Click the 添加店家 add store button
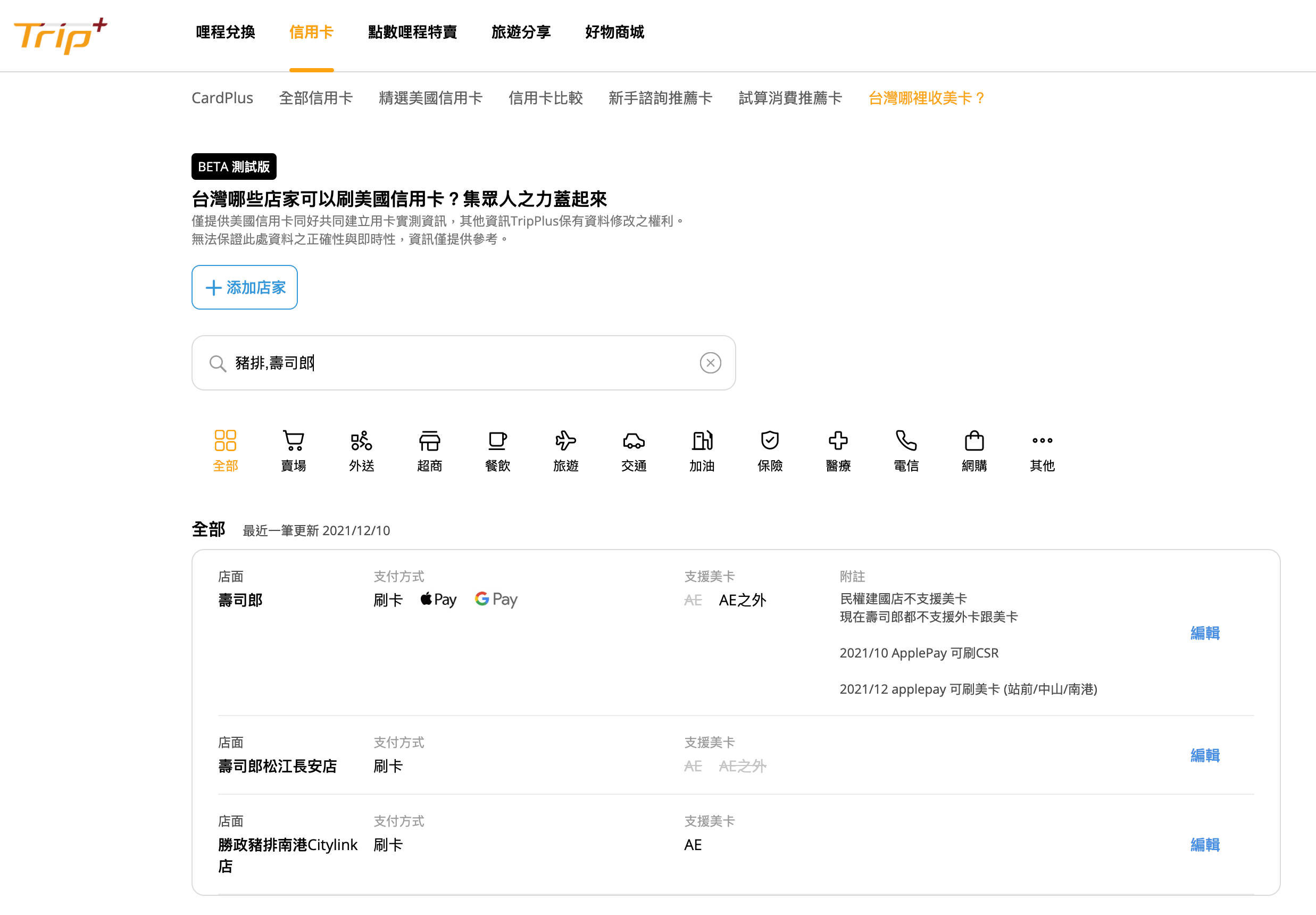This screenshot has height=915, width=1316. pos(244,287)
